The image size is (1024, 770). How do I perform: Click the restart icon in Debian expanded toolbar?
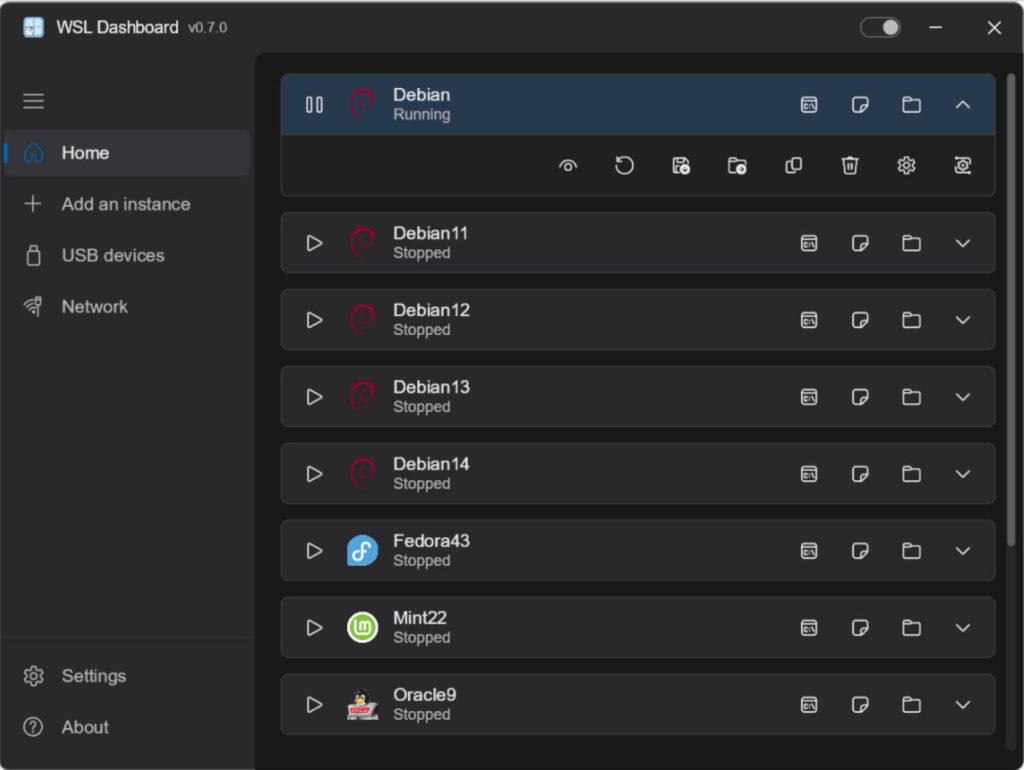tap(624, 165)
